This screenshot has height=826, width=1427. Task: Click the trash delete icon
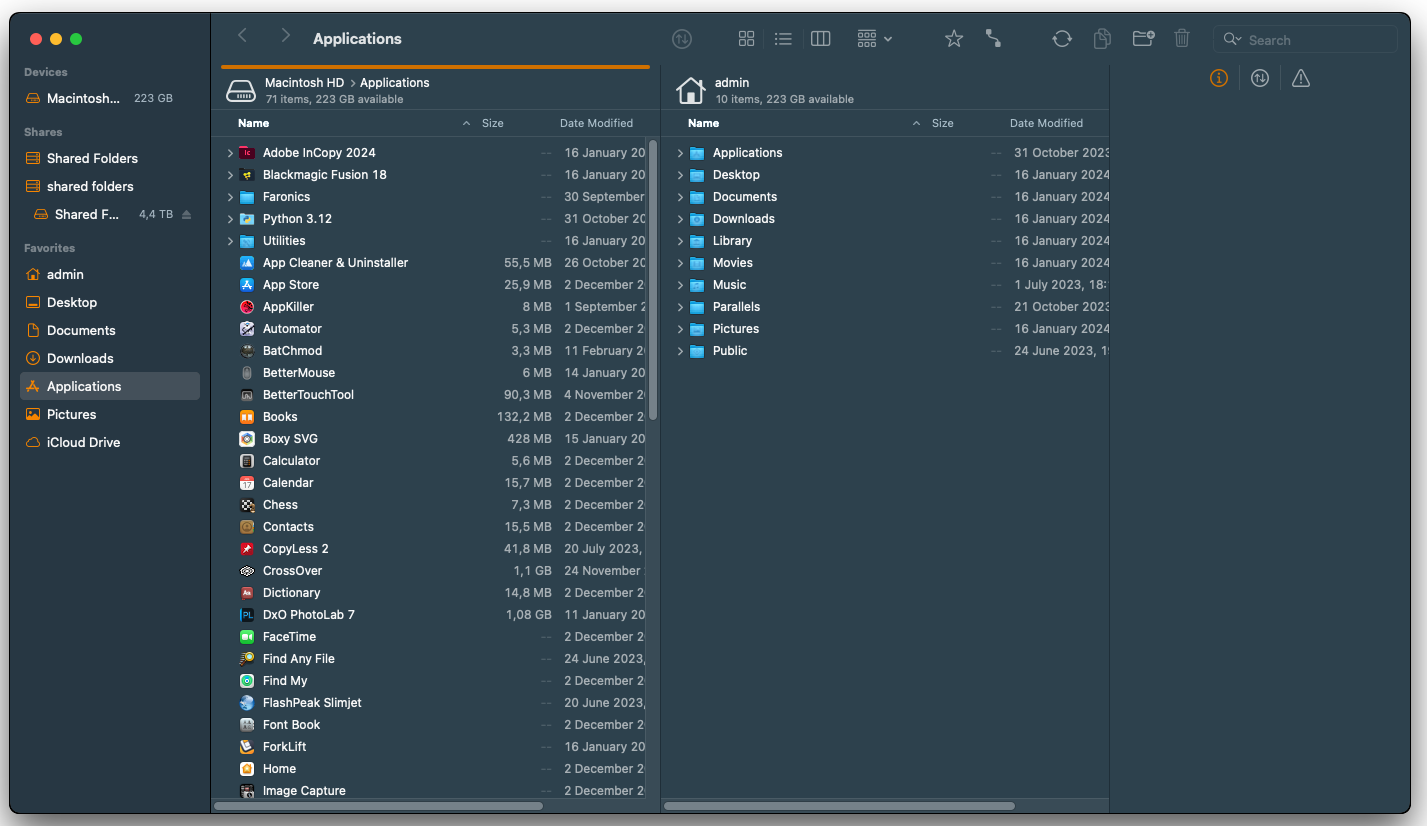(1182, 39)
